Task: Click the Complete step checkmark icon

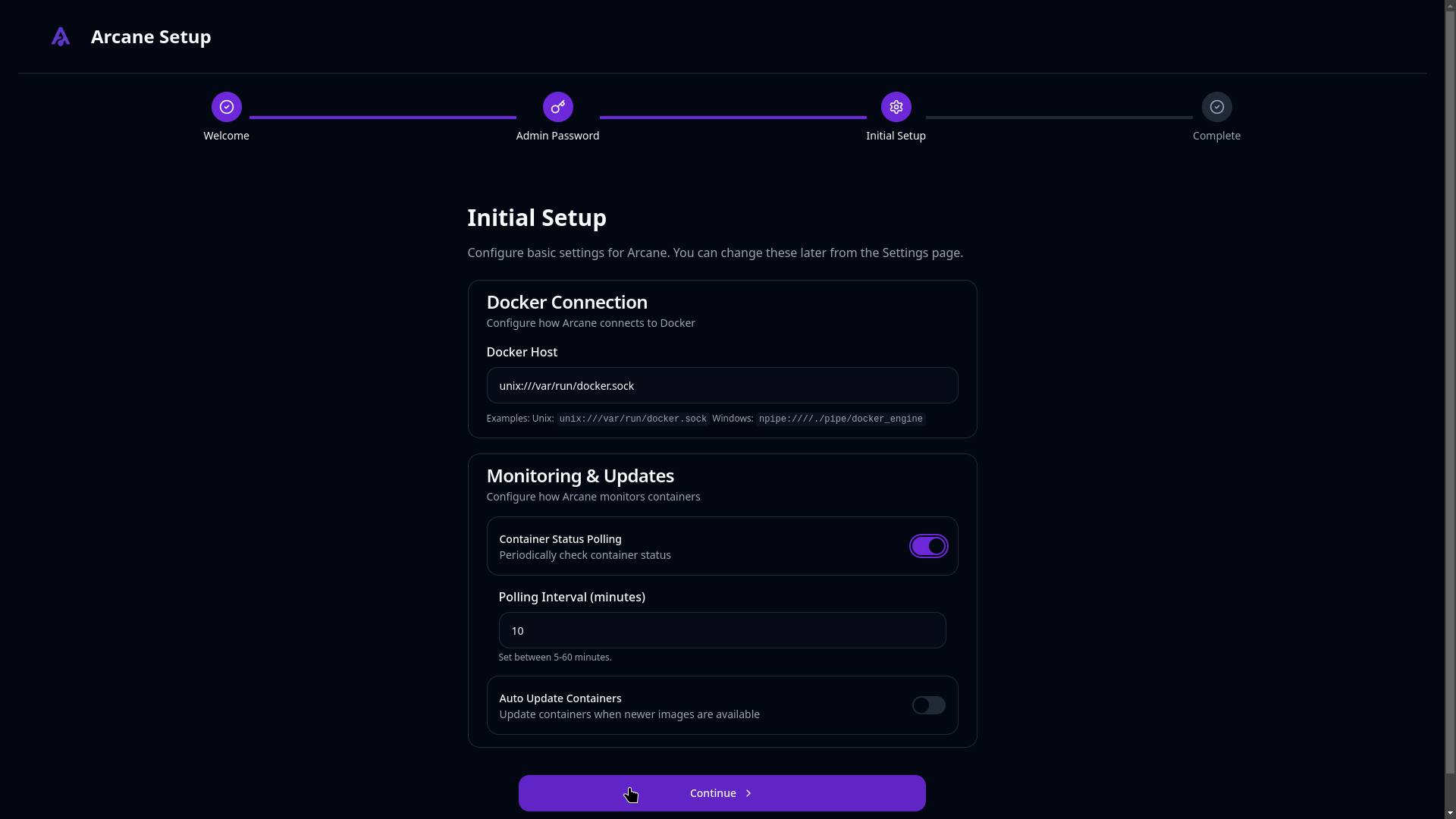Action: tap(1217, 107)
